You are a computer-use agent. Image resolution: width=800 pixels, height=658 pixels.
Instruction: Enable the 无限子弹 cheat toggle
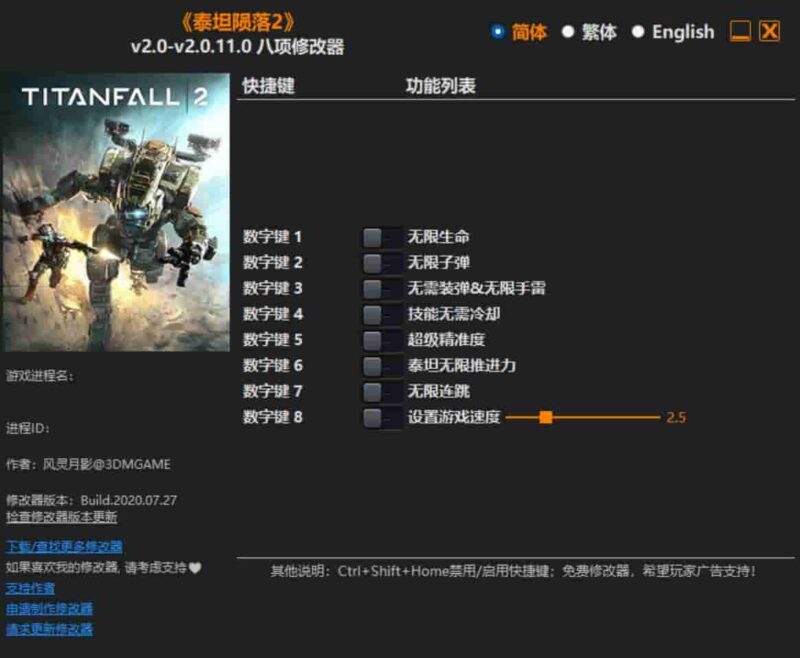[375, 263]
